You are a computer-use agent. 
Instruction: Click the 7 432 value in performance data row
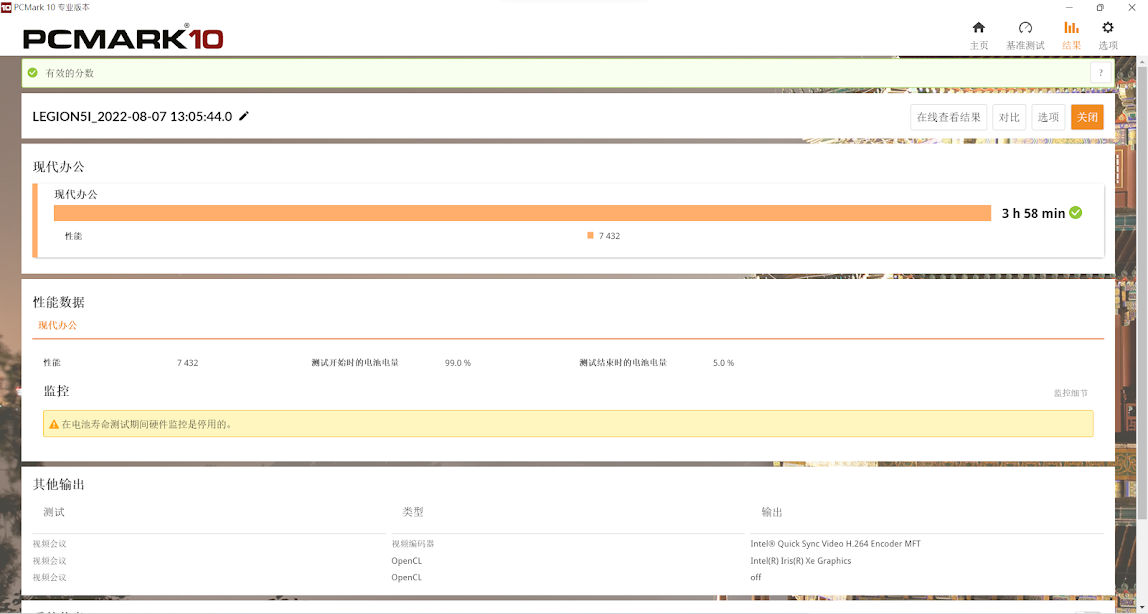(187, 362)
